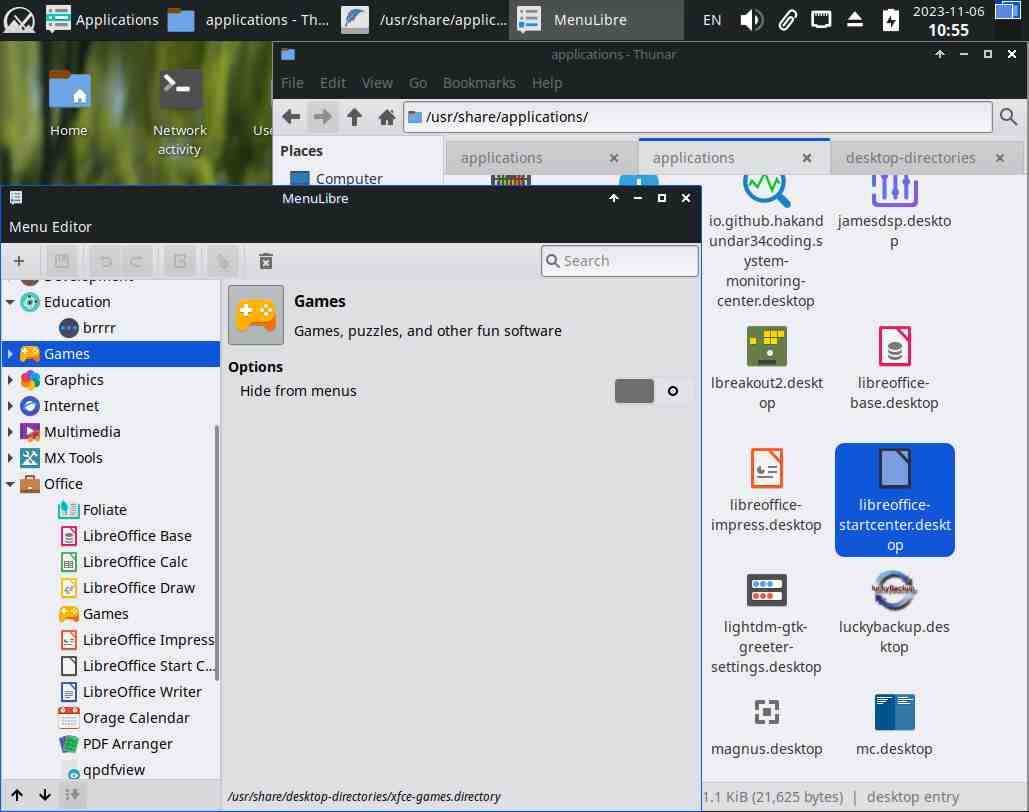
Task: Select the brrrr entry under Education
Action: 99,328
